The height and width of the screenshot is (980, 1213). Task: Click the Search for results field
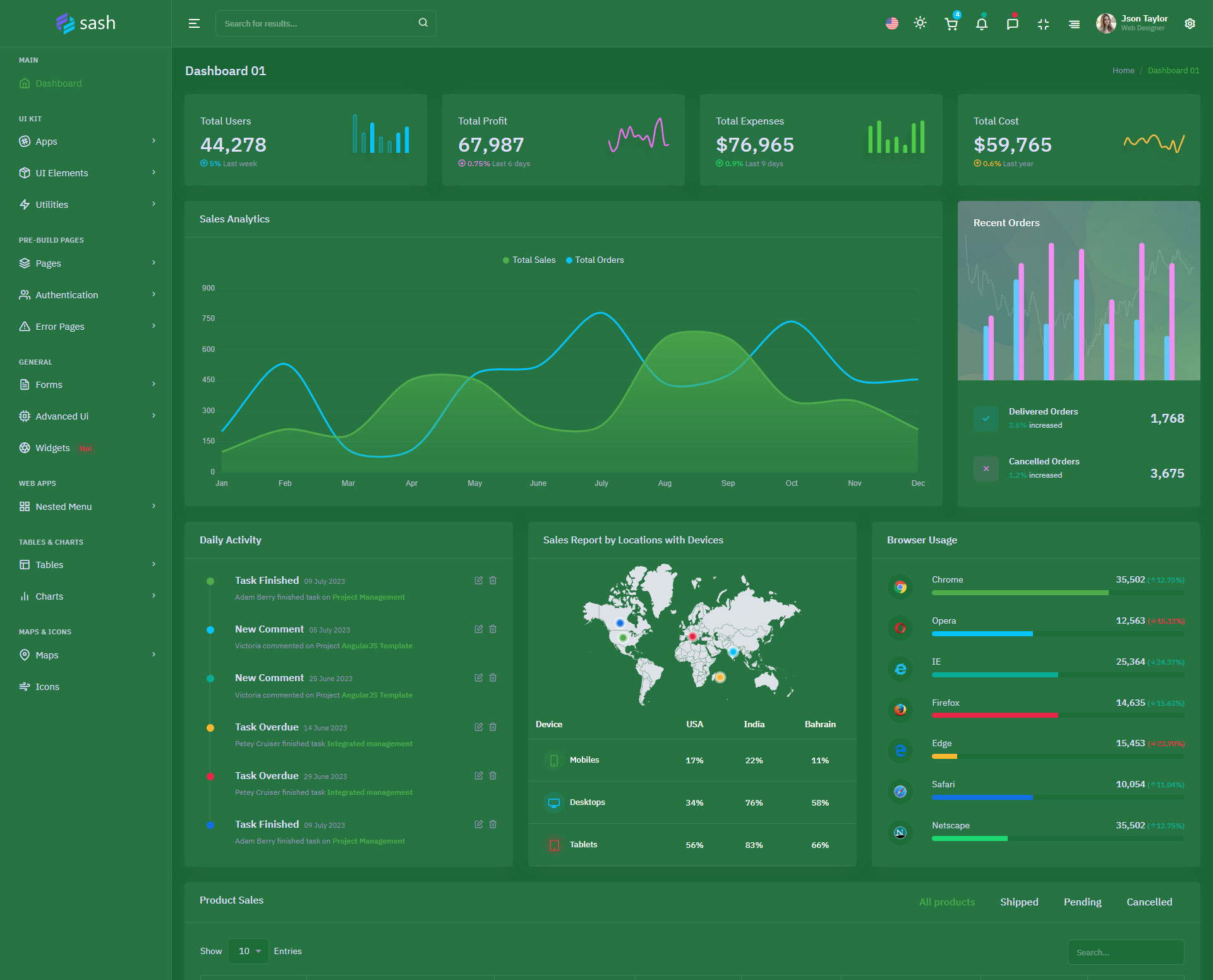(x=316, y=23)
